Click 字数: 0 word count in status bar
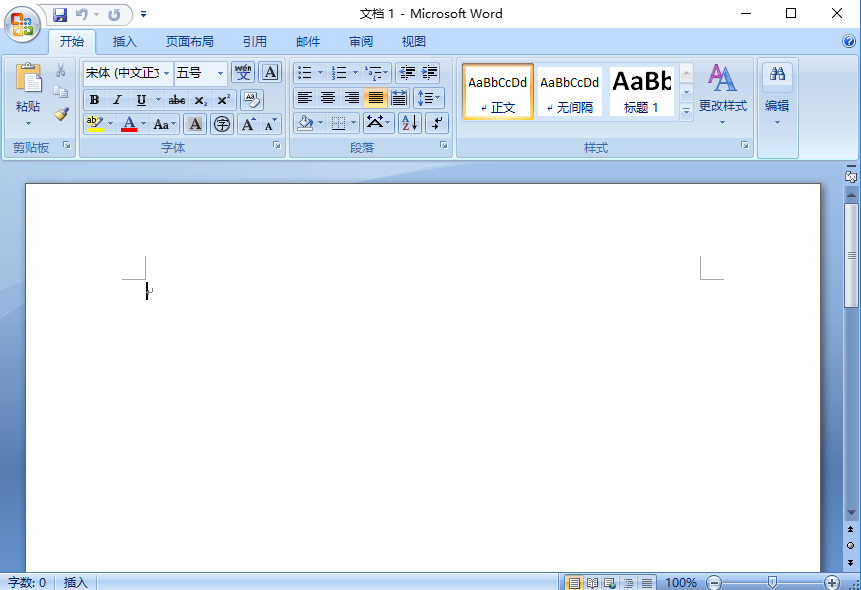Image resolution: width=861 pixels, height=590 pixels. coord(27,582)
